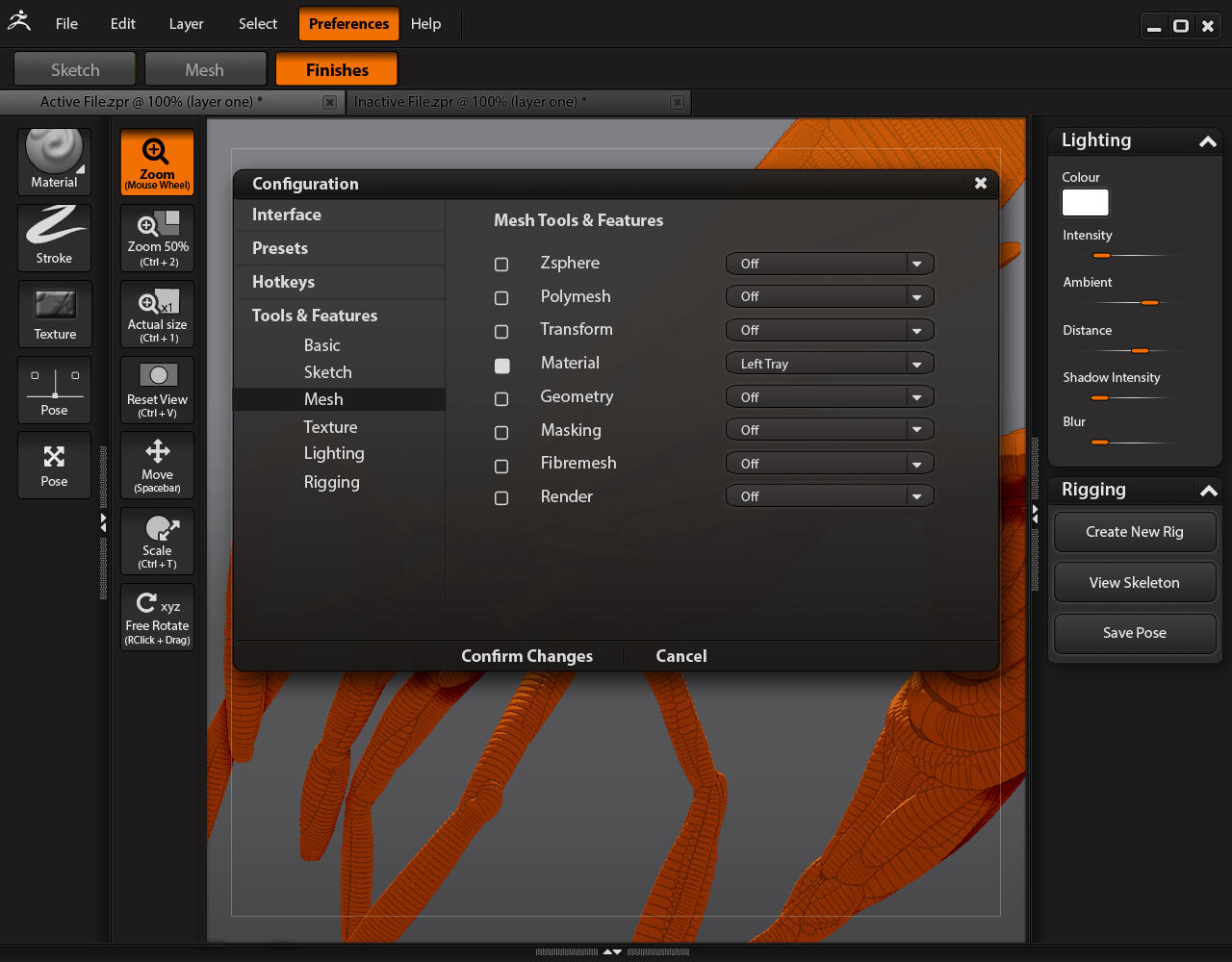
Task: Collapse the Lighting panel
Action: click(x=1207, y=141)
